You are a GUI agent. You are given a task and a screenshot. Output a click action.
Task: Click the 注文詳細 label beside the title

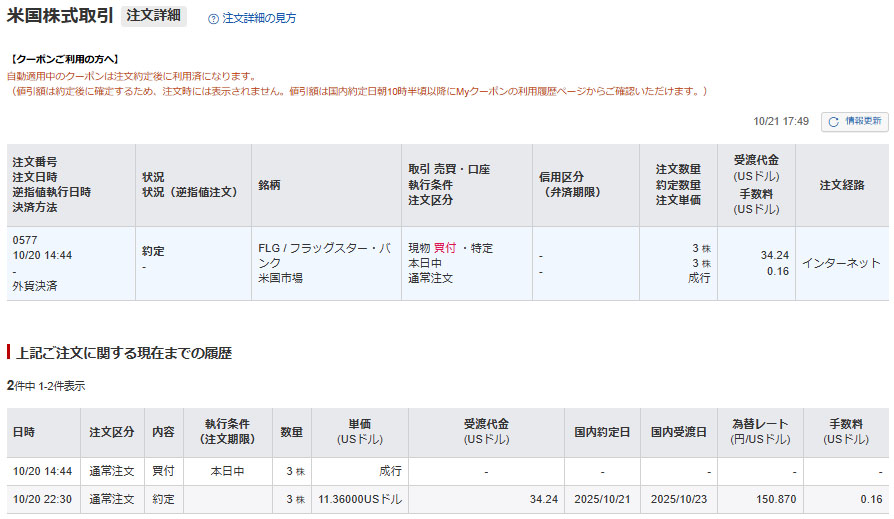pos(153,16)
